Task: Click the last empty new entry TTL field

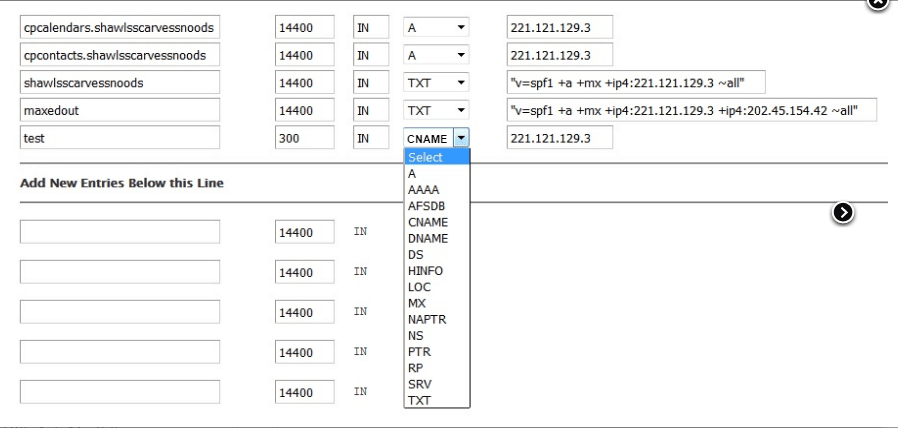Action: coord(304,393)
